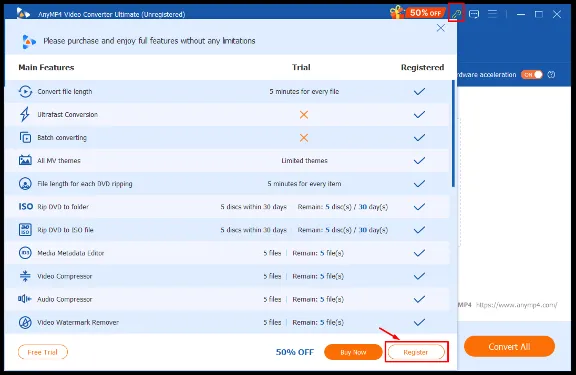Image resolution: width=576 pixels, height=375 pixels.
Task: Click the Audio Compressor icon
Action: pos(25,299)
